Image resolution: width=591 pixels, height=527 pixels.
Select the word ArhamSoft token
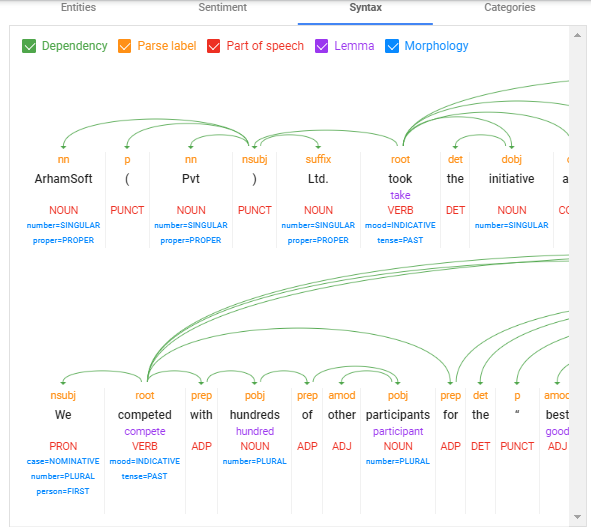coord(63,179)
